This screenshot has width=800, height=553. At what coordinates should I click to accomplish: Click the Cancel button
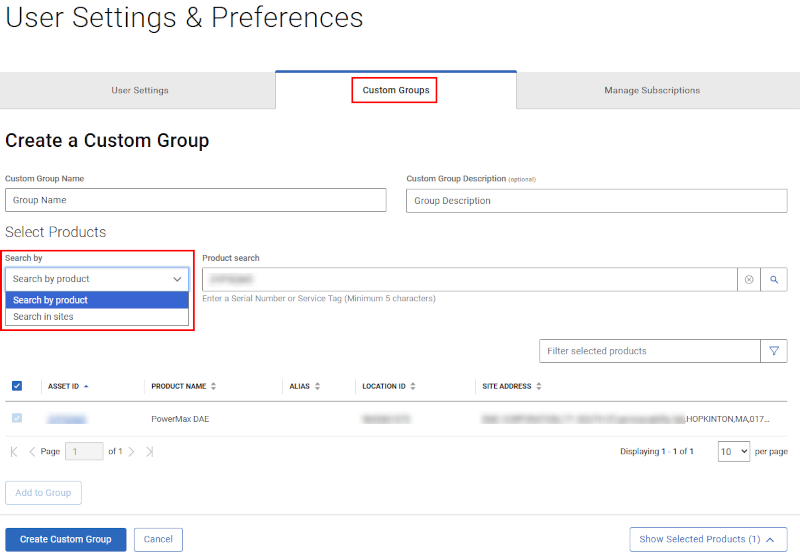click(158, 539)
